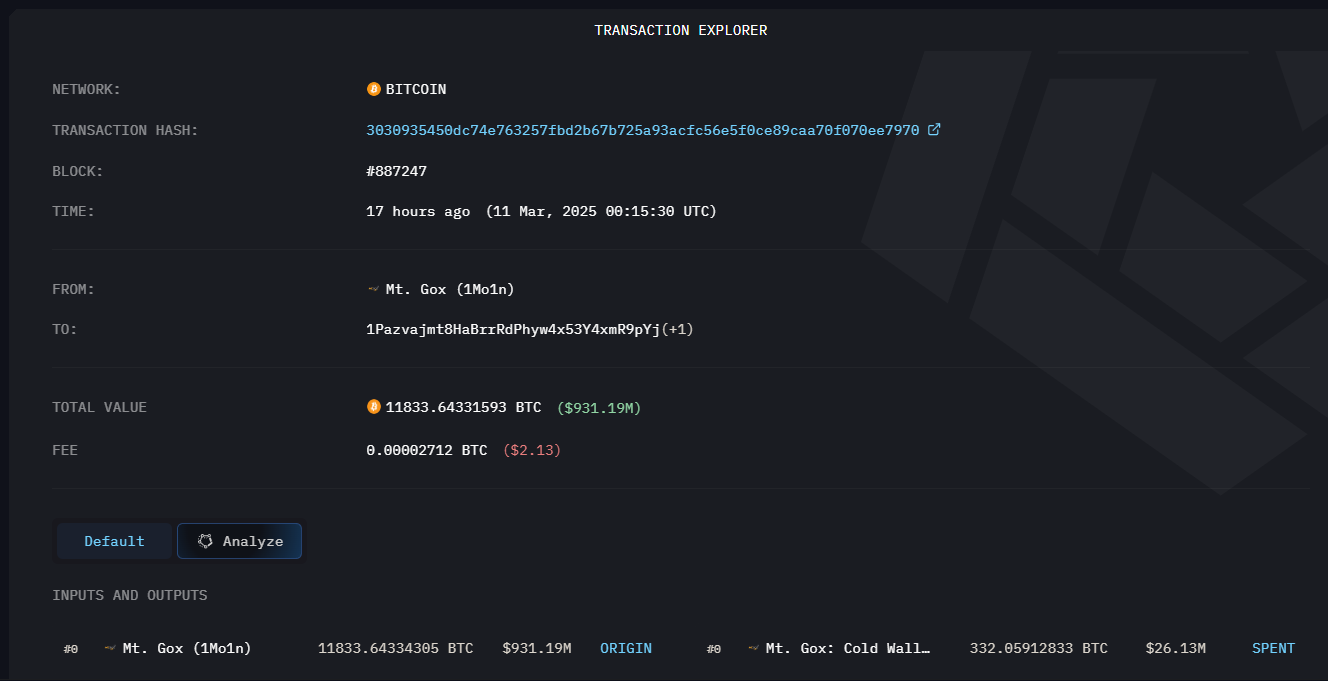Open Mt. Gox (1Mo1n) in inputs list
This screenshot has width=1328, height=681.
tap(187, 648)
